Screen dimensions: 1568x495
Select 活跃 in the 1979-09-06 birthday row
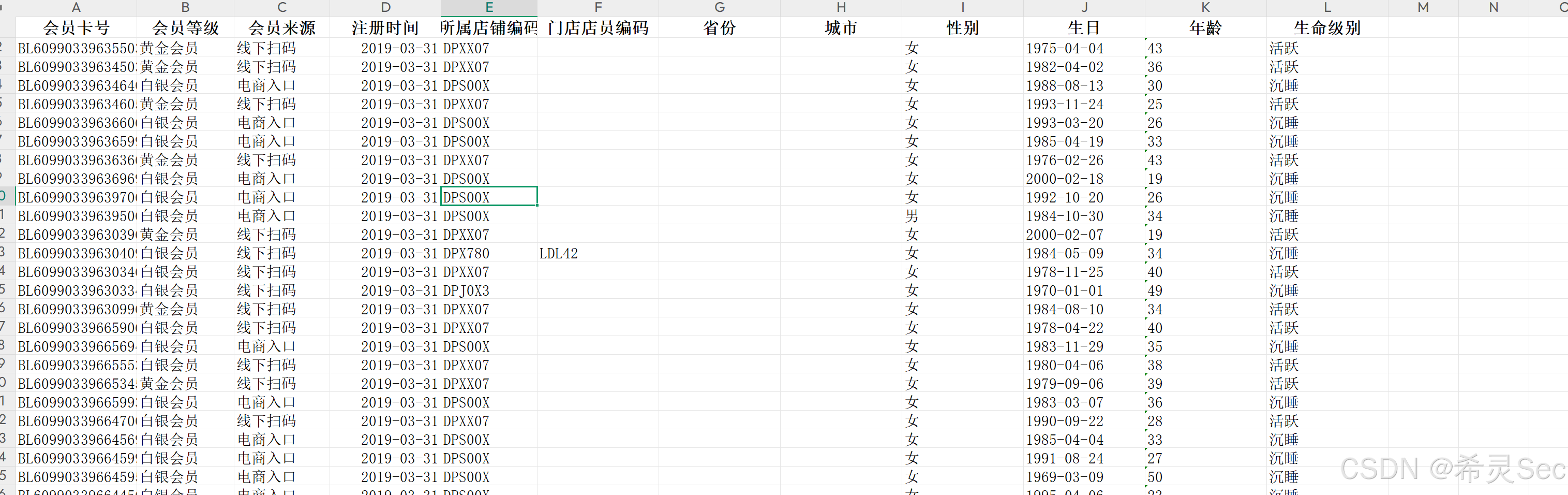(1327, 384)
